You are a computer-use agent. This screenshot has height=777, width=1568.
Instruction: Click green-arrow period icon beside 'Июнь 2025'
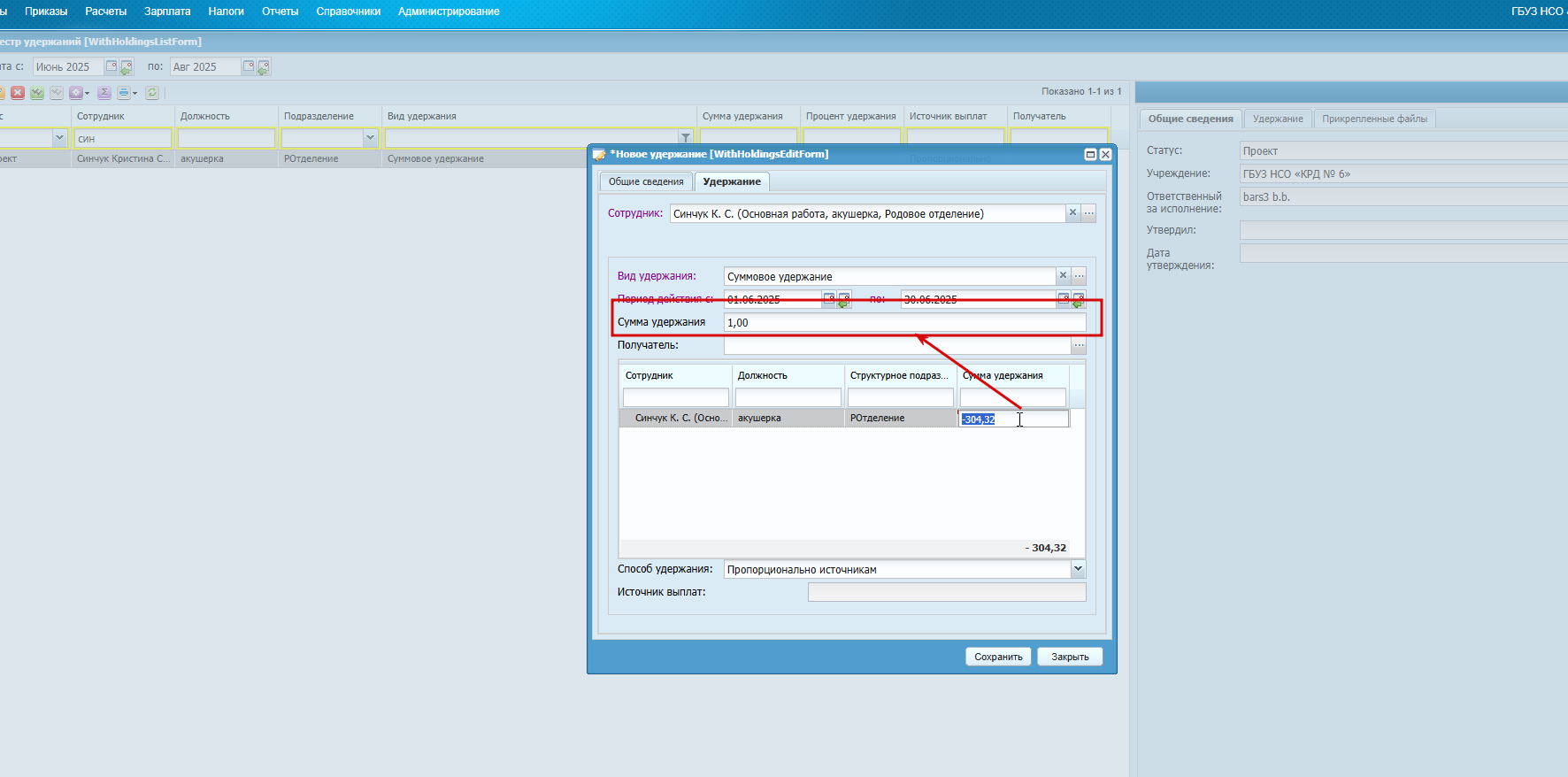(127, 67)
